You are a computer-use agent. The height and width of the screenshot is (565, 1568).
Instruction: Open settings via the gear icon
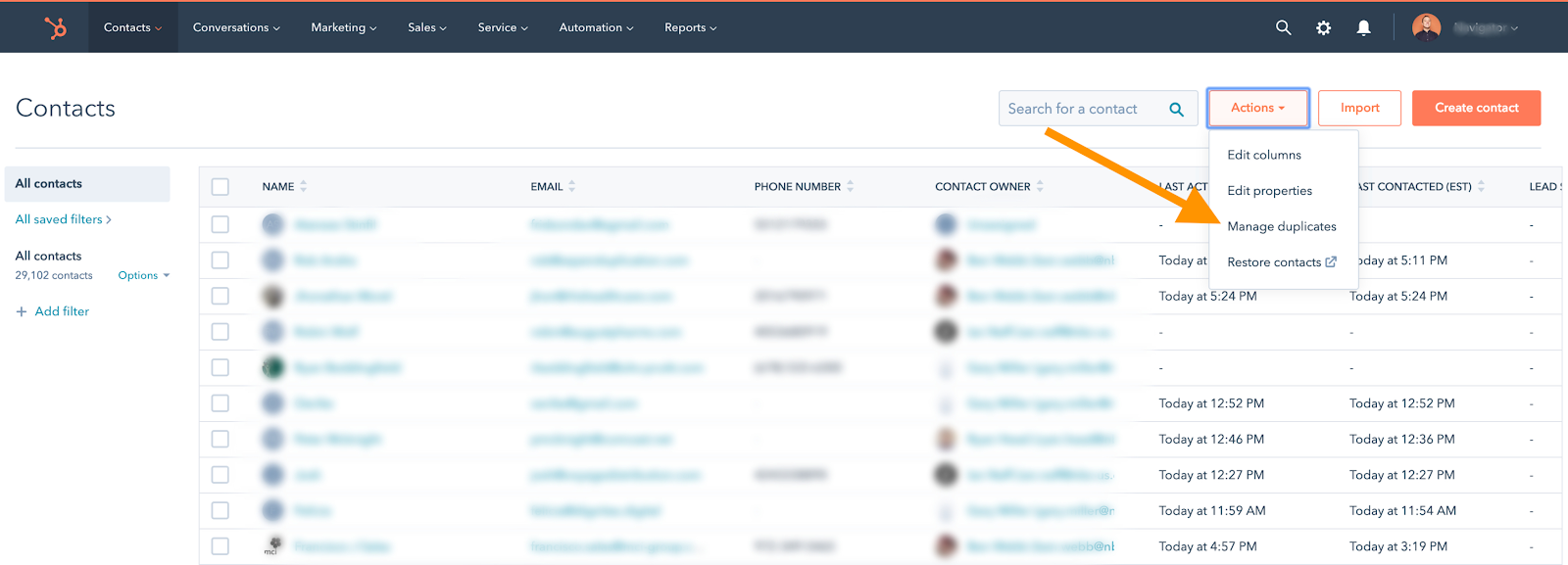pyautogui.click(x=1323, y=27)
